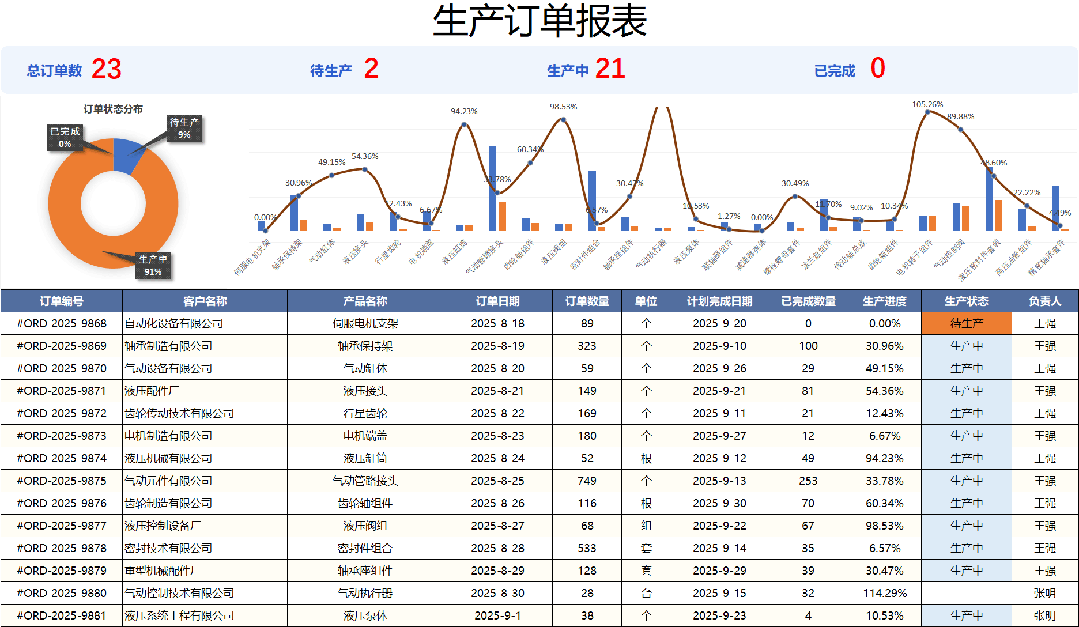Select the 已完成 count 0

877,69
